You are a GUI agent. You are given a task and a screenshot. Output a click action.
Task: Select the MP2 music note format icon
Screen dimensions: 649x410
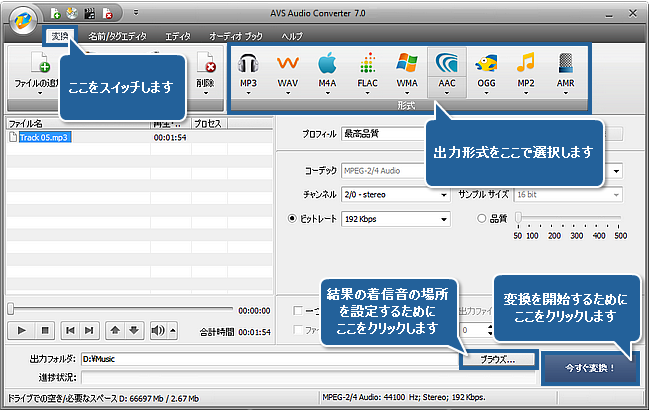[x=526, y=62]
